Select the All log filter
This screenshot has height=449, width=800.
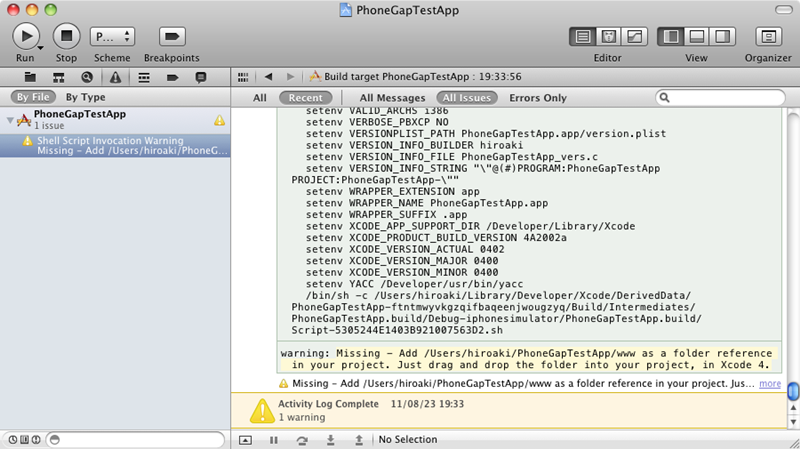coord(260,97)
